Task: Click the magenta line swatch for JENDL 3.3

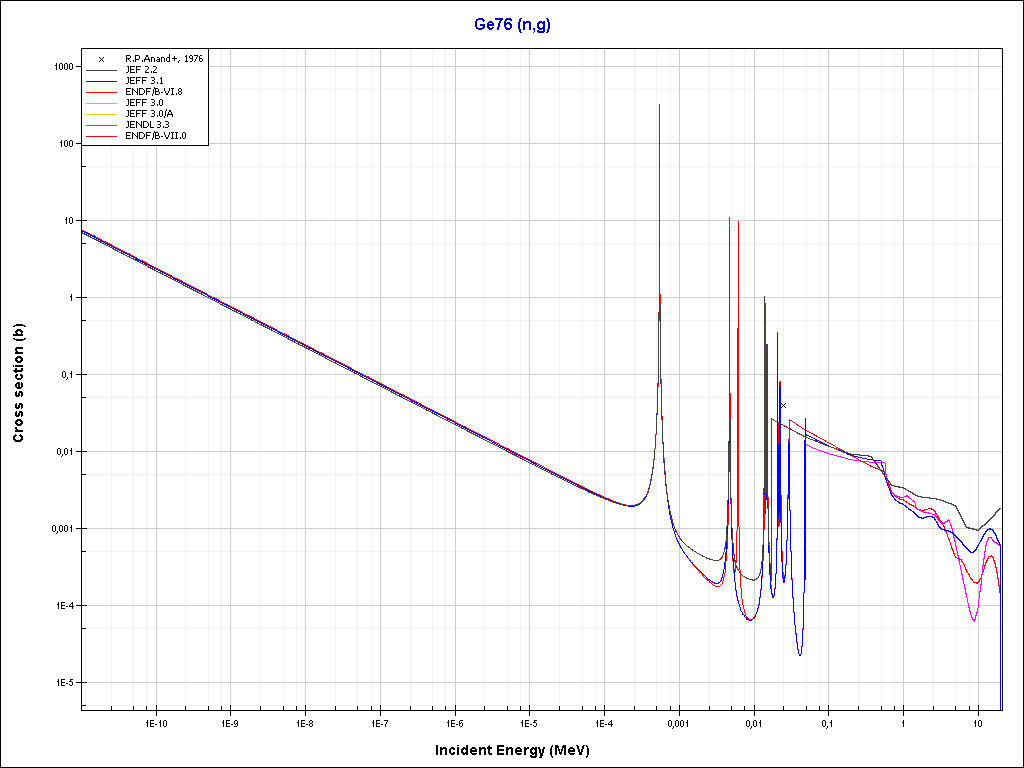Action: tap(101, 125)
